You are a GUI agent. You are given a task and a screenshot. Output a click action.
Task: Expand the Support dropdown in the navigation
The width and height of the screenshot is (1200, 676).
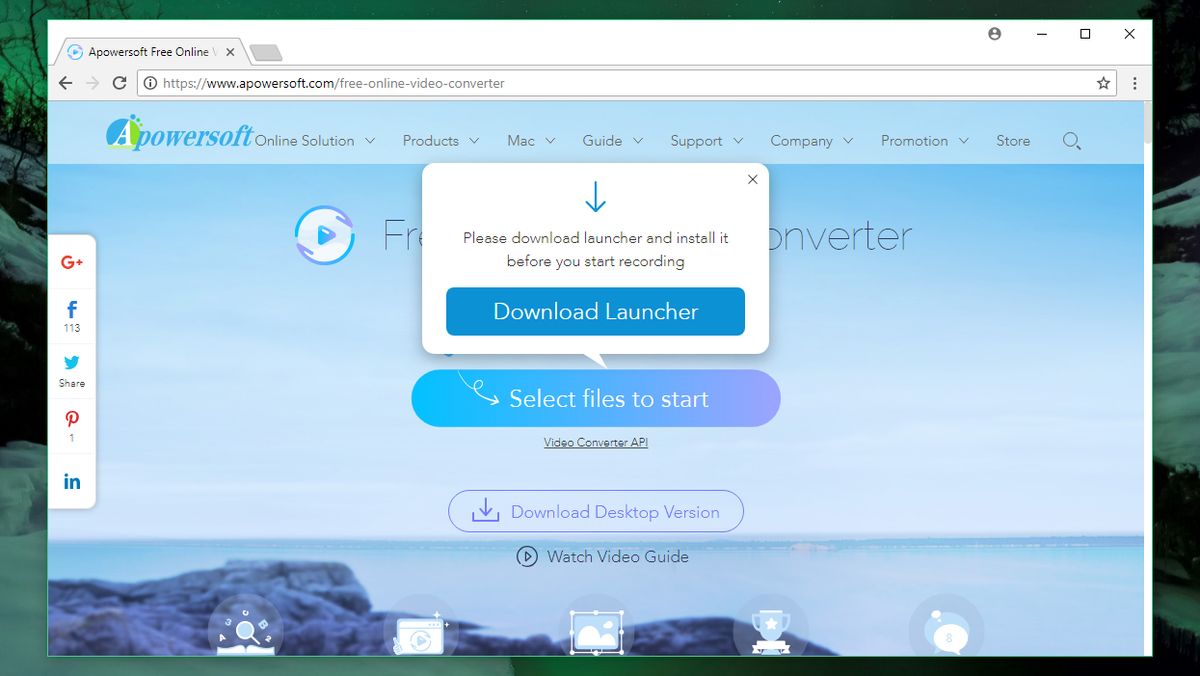click(x=697, y=141)
